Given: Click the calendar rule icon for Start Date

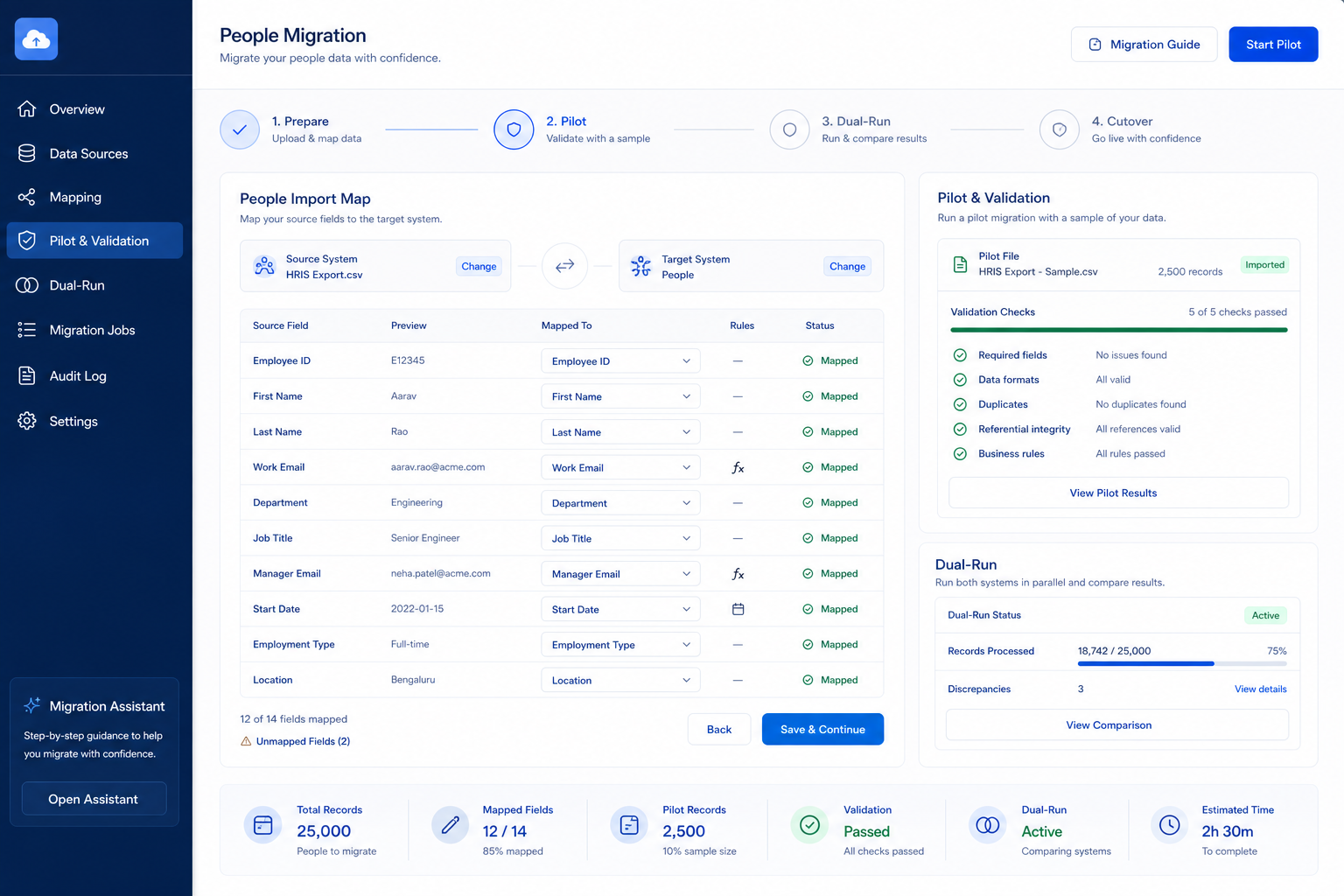Looking at the screenshot, I should click(738, 609).
